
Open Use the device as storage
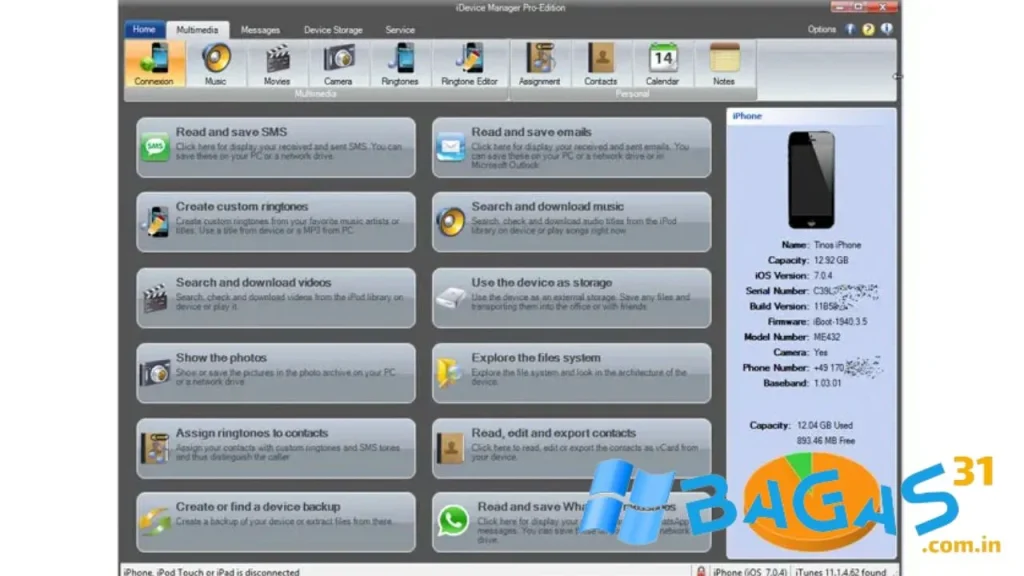(571, 298)
